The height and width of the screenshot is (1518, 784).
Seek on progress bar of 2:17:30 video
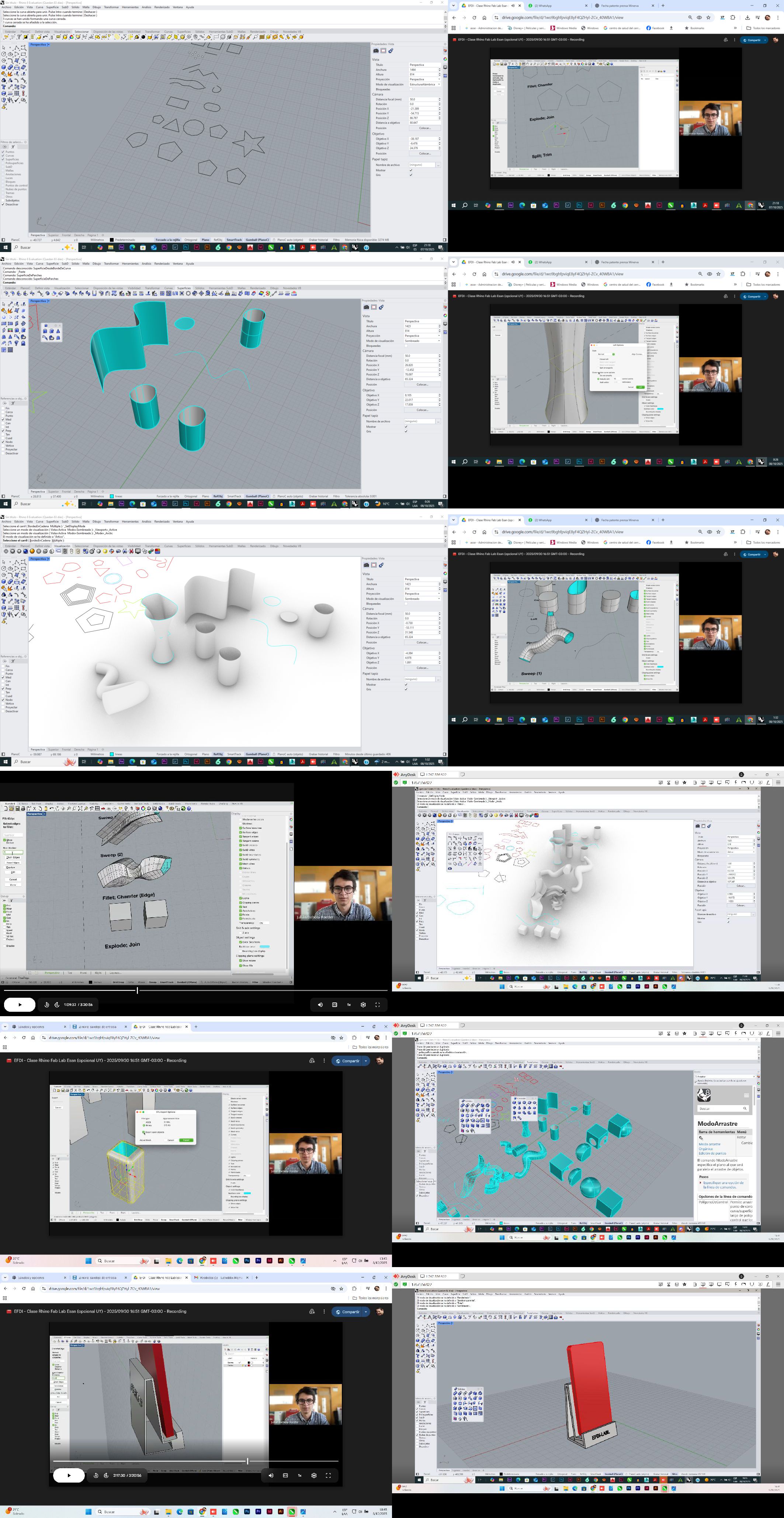(x=177, y=1461)
